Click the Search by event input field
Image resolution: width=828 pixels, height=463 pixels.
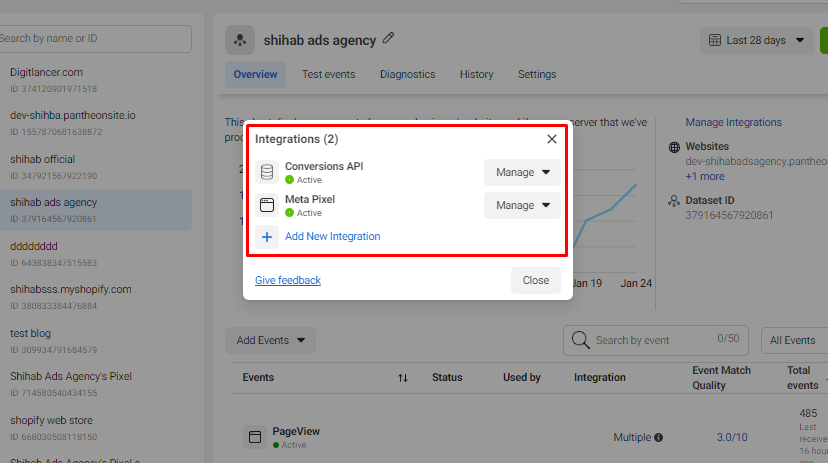(x=656, y=341)
